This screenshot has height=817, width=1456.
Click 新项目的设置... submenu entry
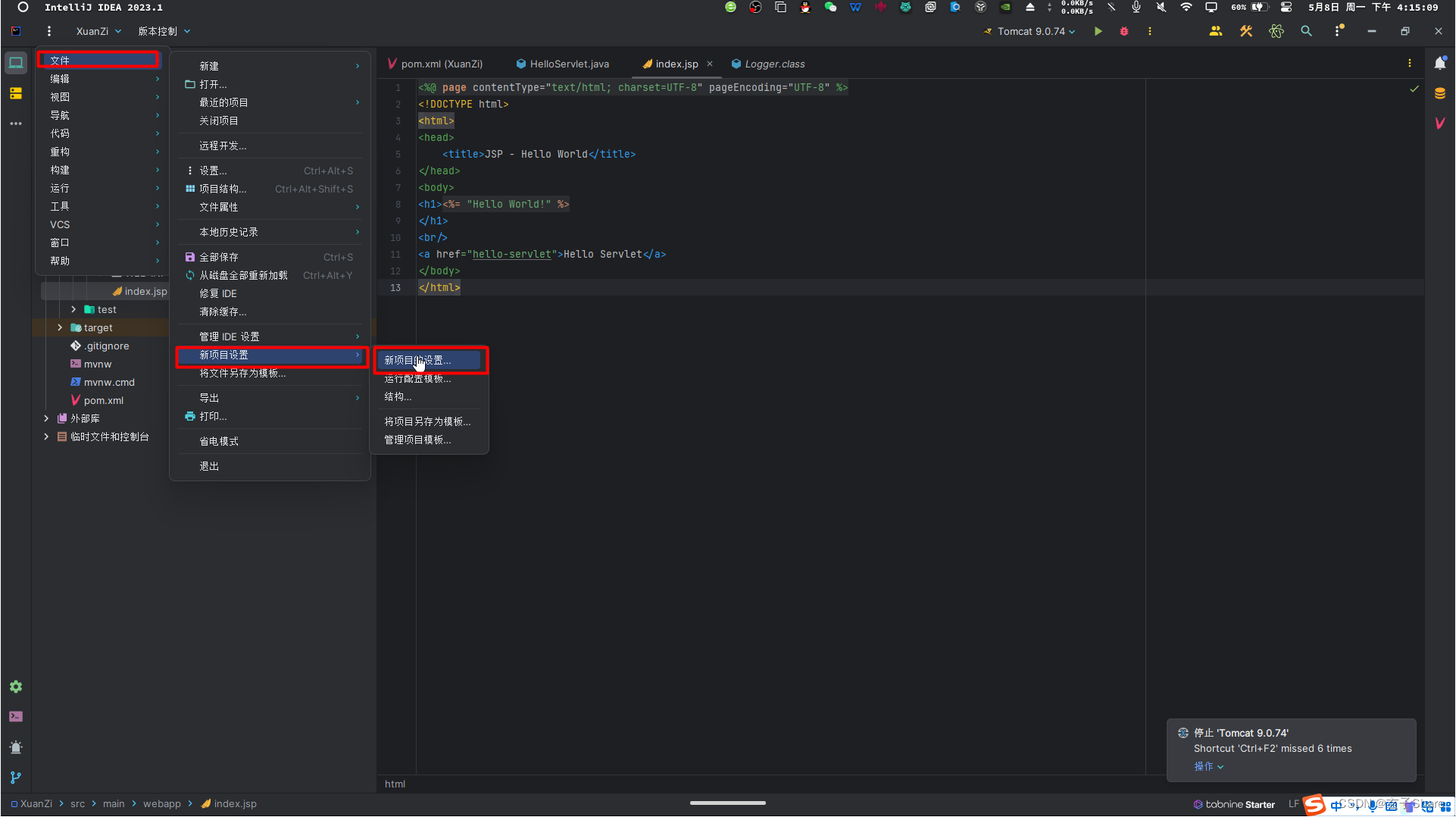pos(430,360)
